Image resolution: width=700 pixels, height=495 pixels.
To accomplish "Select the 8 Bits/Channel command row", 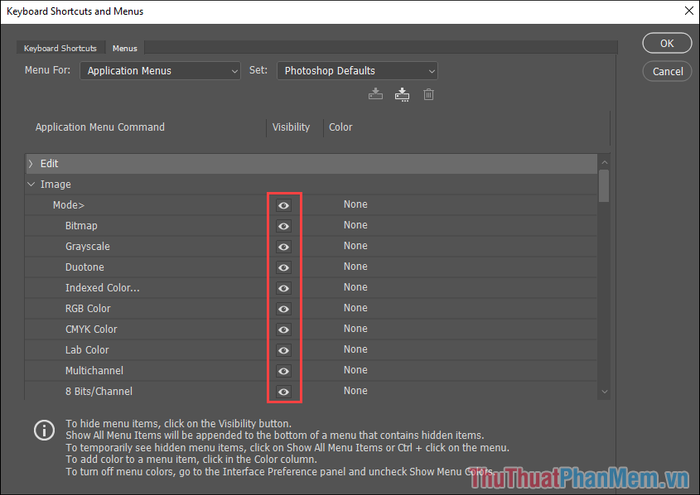I will (311, 391).
